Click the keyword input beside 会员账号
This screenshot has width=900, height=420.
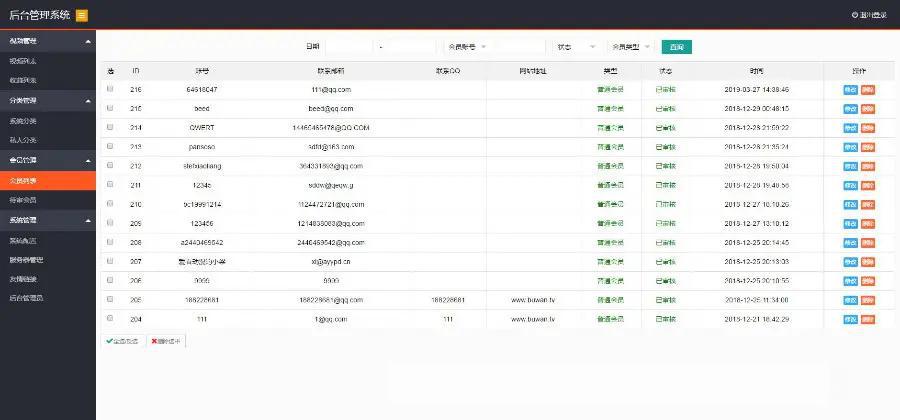click(x=518, y=47)
